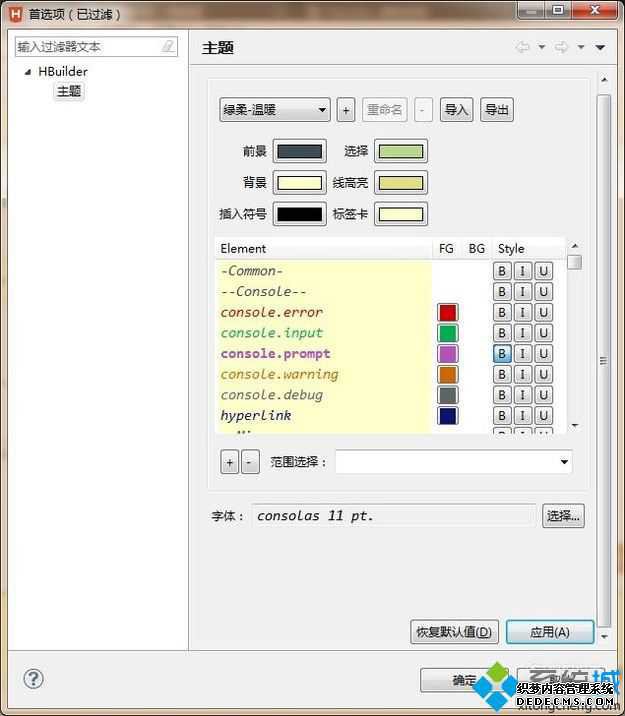This screenshot has width=625, height=716.
Task: Toggle bold for hyperlink row
Action: click(x=502, y=415)
